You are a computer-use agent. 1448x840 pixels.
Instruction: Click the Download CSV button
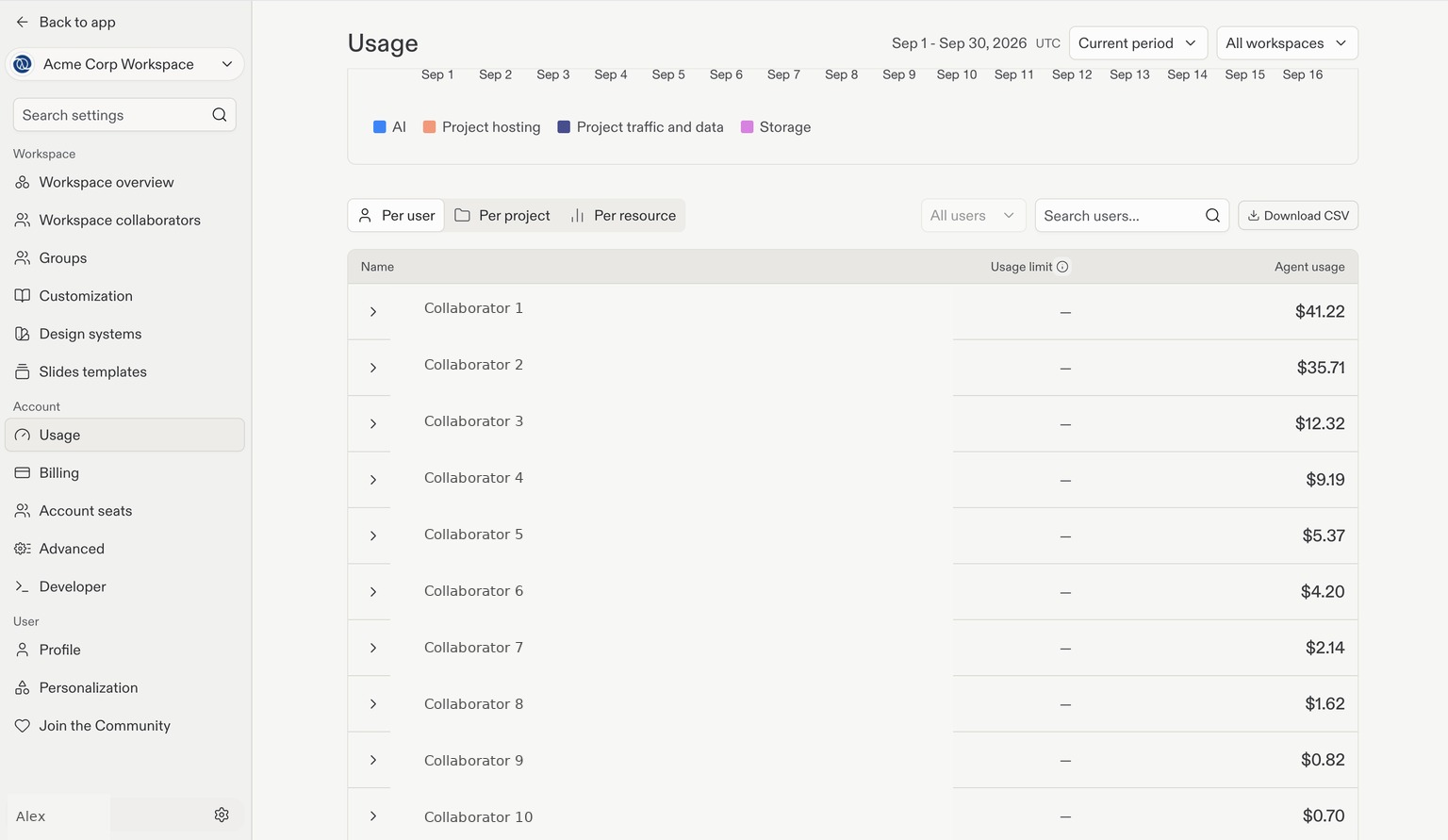pyautogui.click(x=1297, y=215)
